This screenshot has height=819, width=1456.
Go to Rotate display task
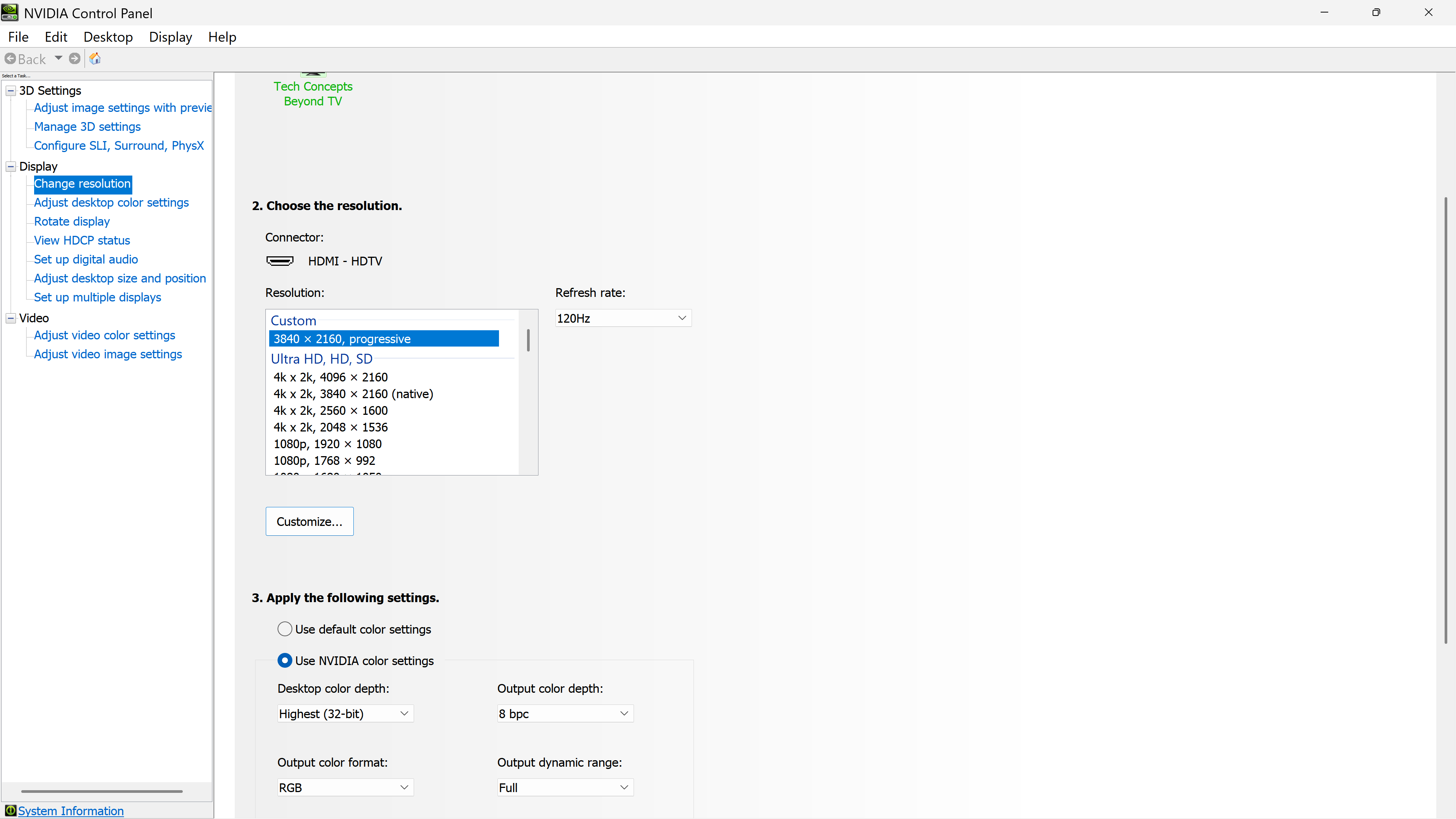click(72, 221)
